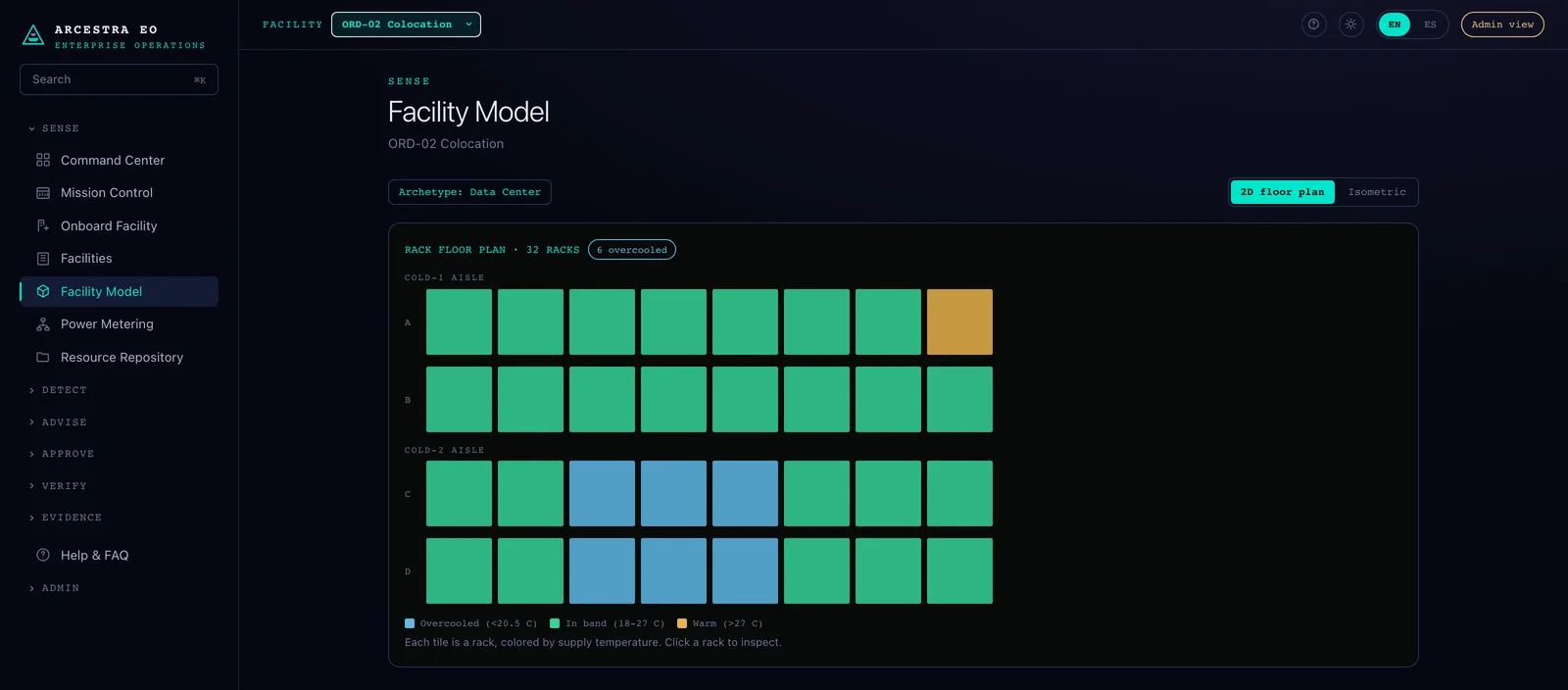The width and height of the screenshot is (1568, 690).
Task: Go to Command Center
Action: tap(119, 160)
